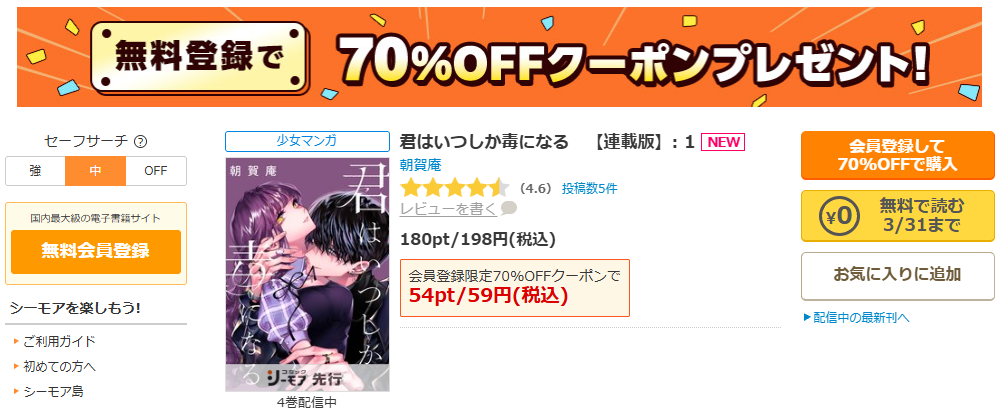The image size is (1006, 417).
Task: Open the 初めての方へ sidebar link
Action: (x=59, y=366)
